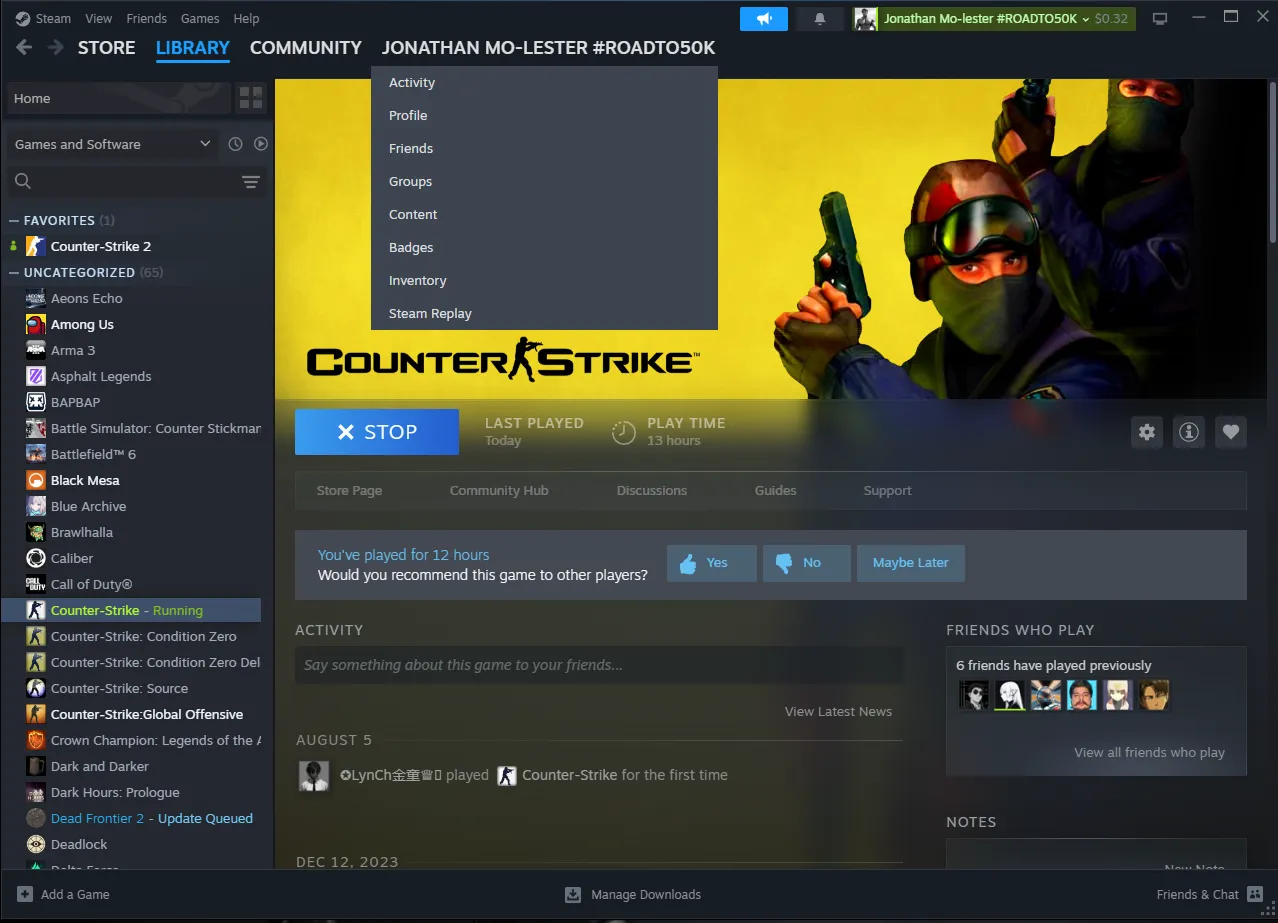The height and width of the screenshot is (923, 1278).
Task: Switch library to grid collections view
Action: click(x=251, y=98)
